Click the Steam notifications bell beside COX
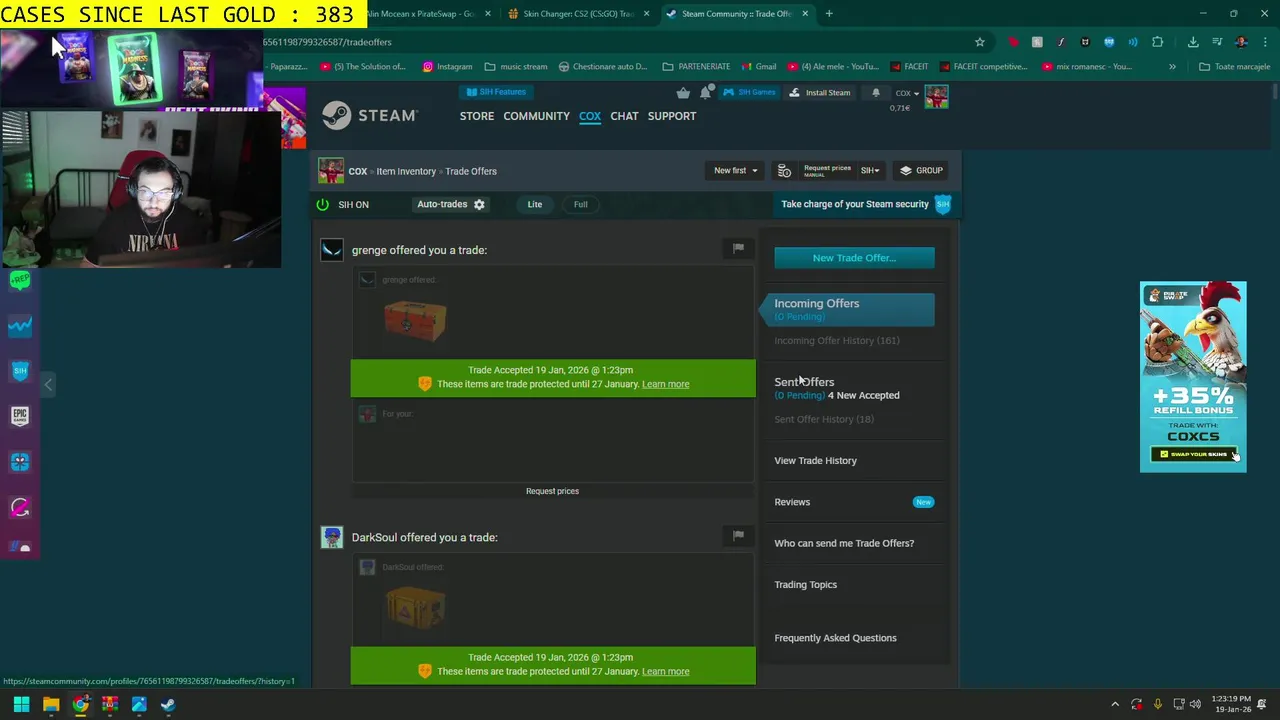Screen dimensions: 1280x720 (876, 92)
